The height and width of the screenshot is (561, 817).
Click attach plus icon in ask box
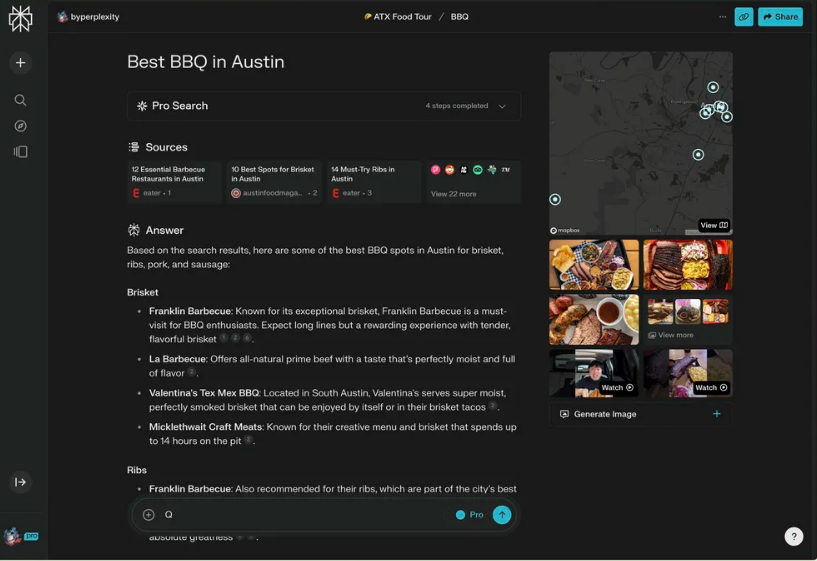(148, 515)
